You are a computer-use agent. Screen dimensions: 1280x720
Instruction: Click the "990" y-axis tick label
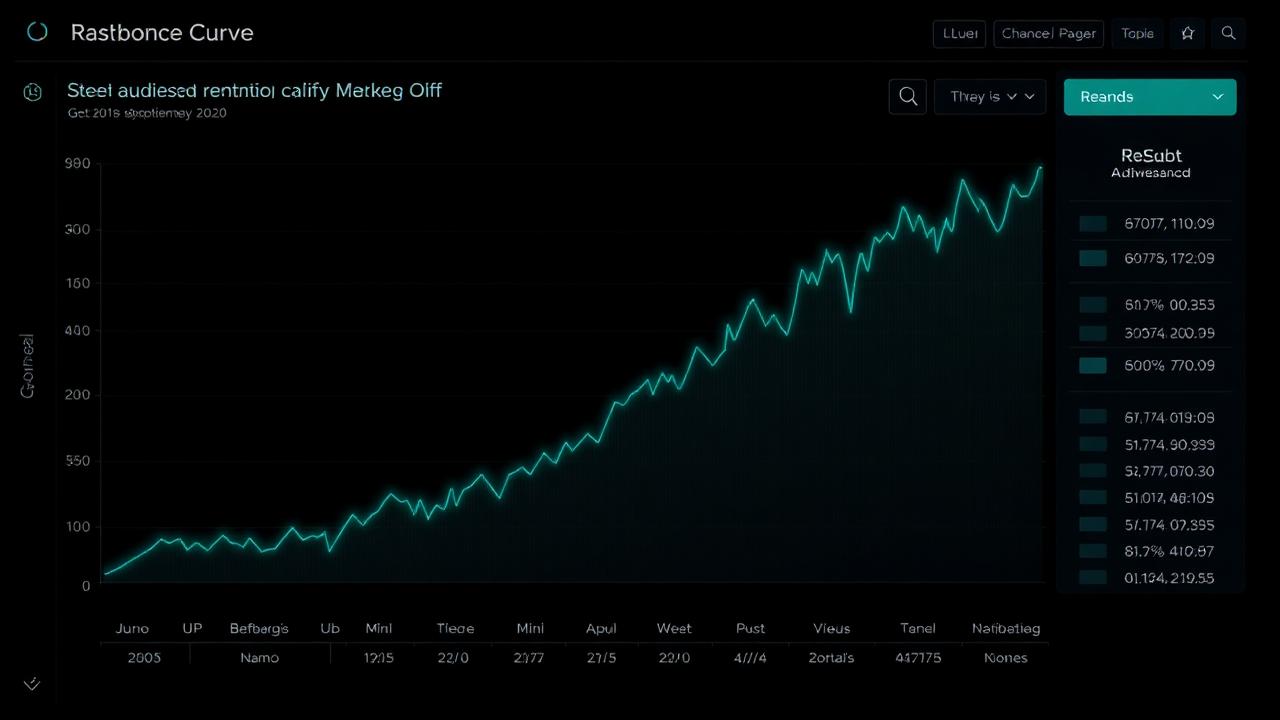point(77,163)
